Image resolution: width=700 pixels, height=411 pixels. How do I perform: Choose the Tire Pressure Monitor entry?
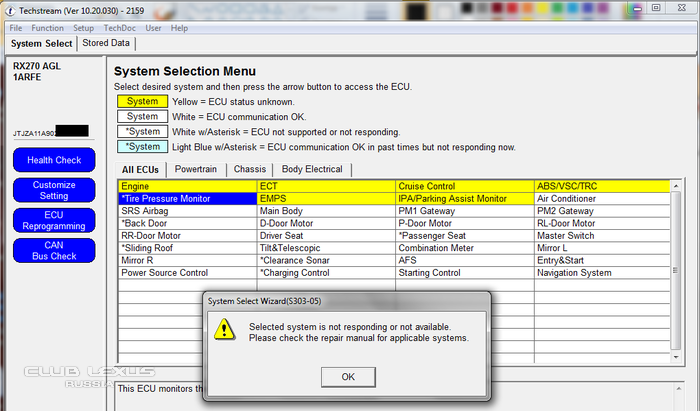tap(187, 199)
